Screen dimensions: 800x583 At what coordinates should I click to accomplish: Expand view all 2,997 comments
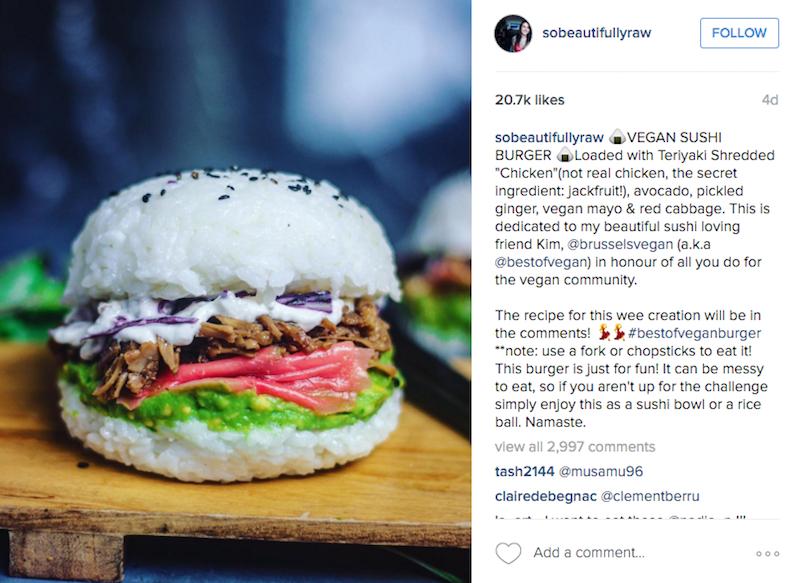575,447
